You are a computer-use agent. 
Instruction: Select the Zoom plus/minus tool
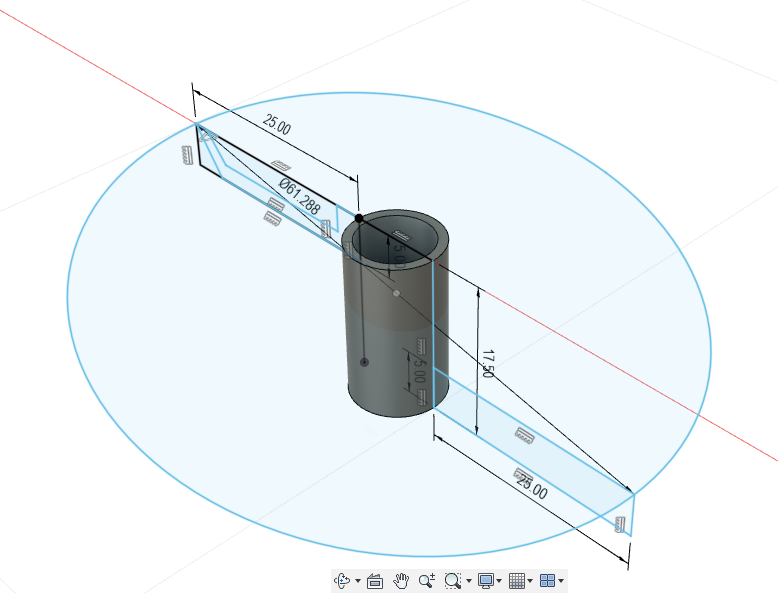(x=427, y=580)
